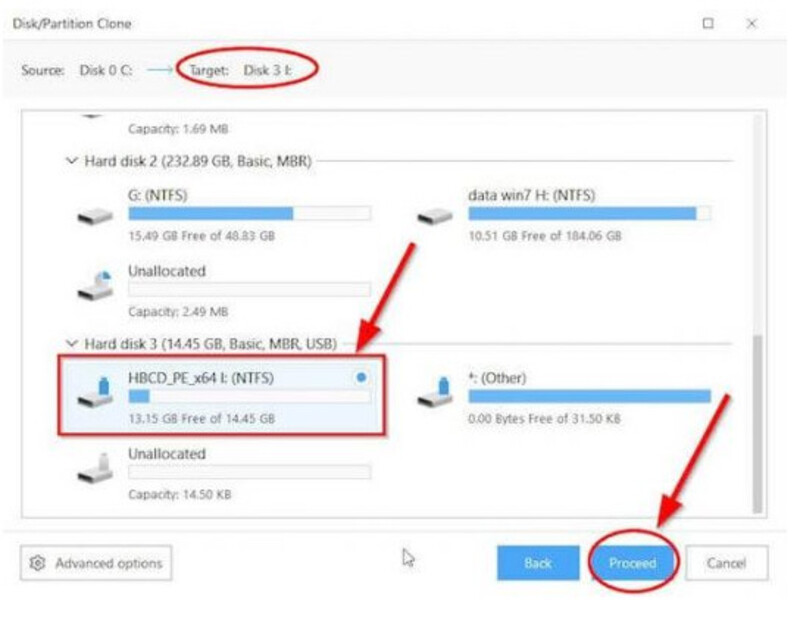
Task: Go Back to the previous step
Action: pyautogui.click(x=538, y=563)
